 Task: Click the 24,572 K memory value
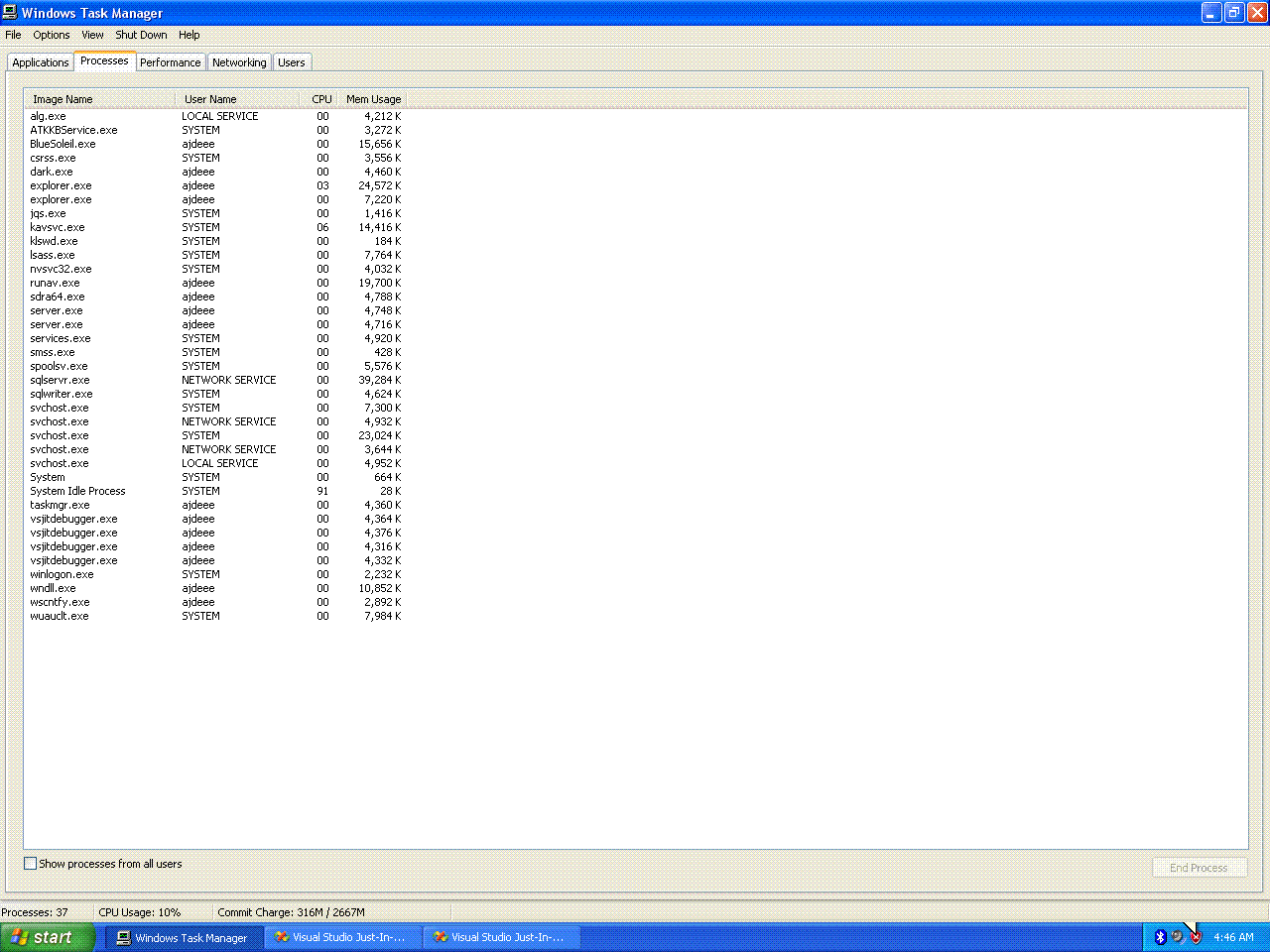click(x=380, y=185)
